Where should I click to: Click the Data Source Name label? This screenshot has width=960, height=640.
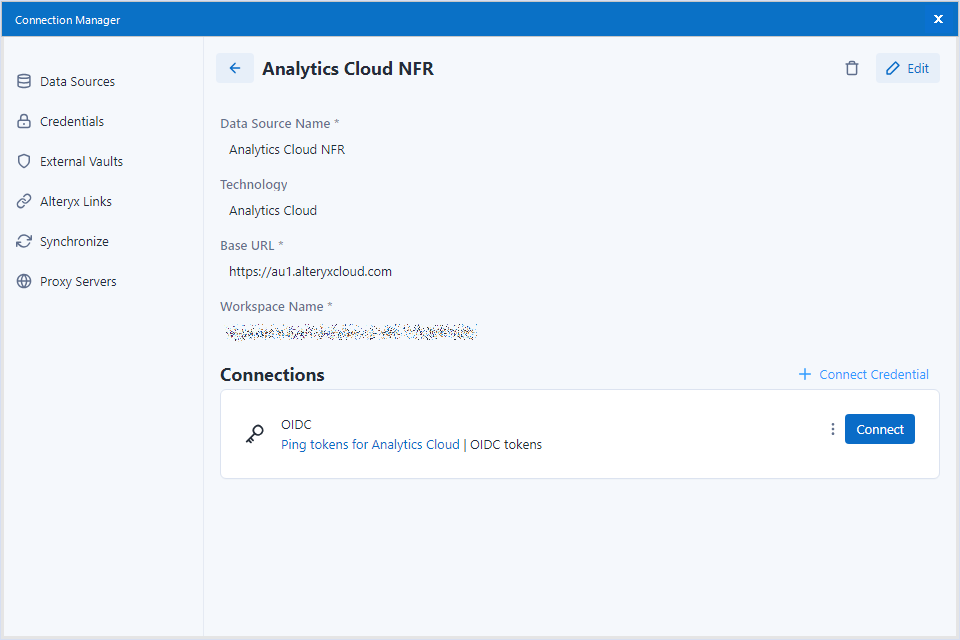coord(279,124)
